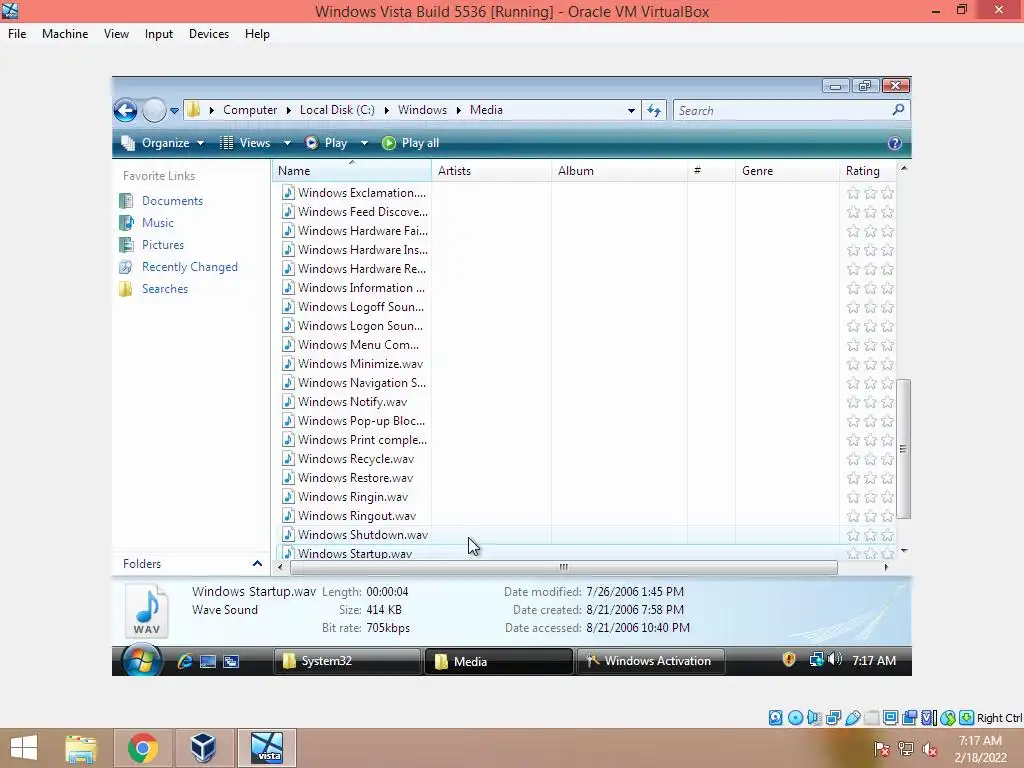Click the icon of Windows Restore.wav
This screenshot has width=1024, height=768.
288,478
